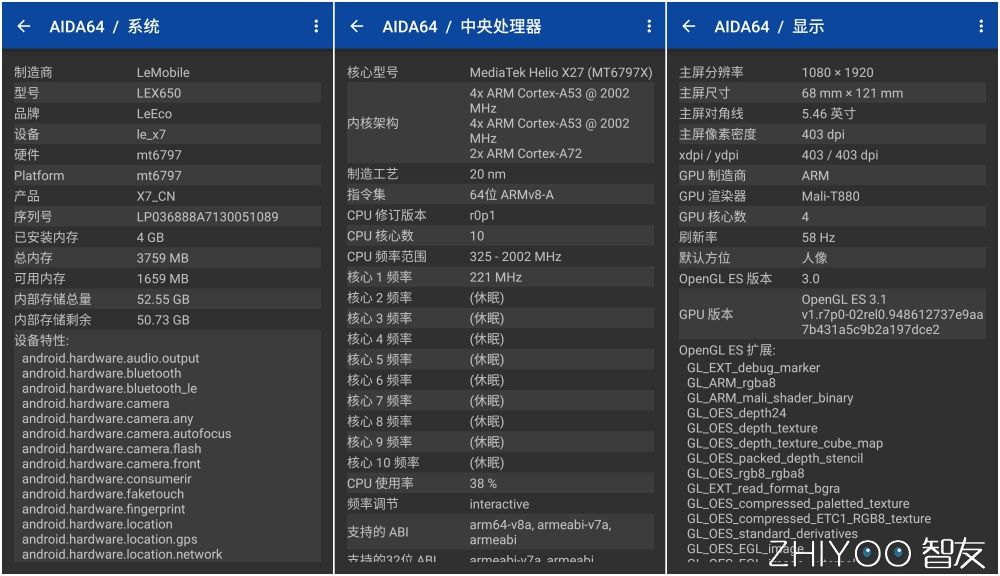Select the xdpi / ydpi row

pyautogui.click(x=832, y=154)
